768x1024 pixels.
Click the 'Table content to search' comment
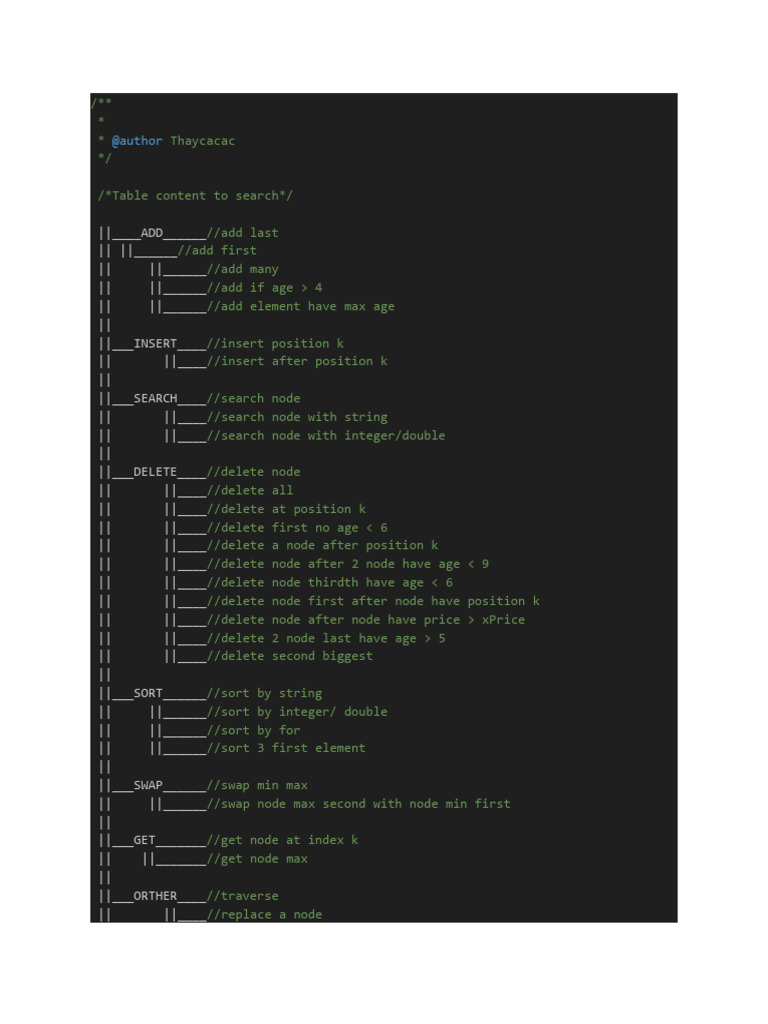pyautogui.click(x=195, y=196)
